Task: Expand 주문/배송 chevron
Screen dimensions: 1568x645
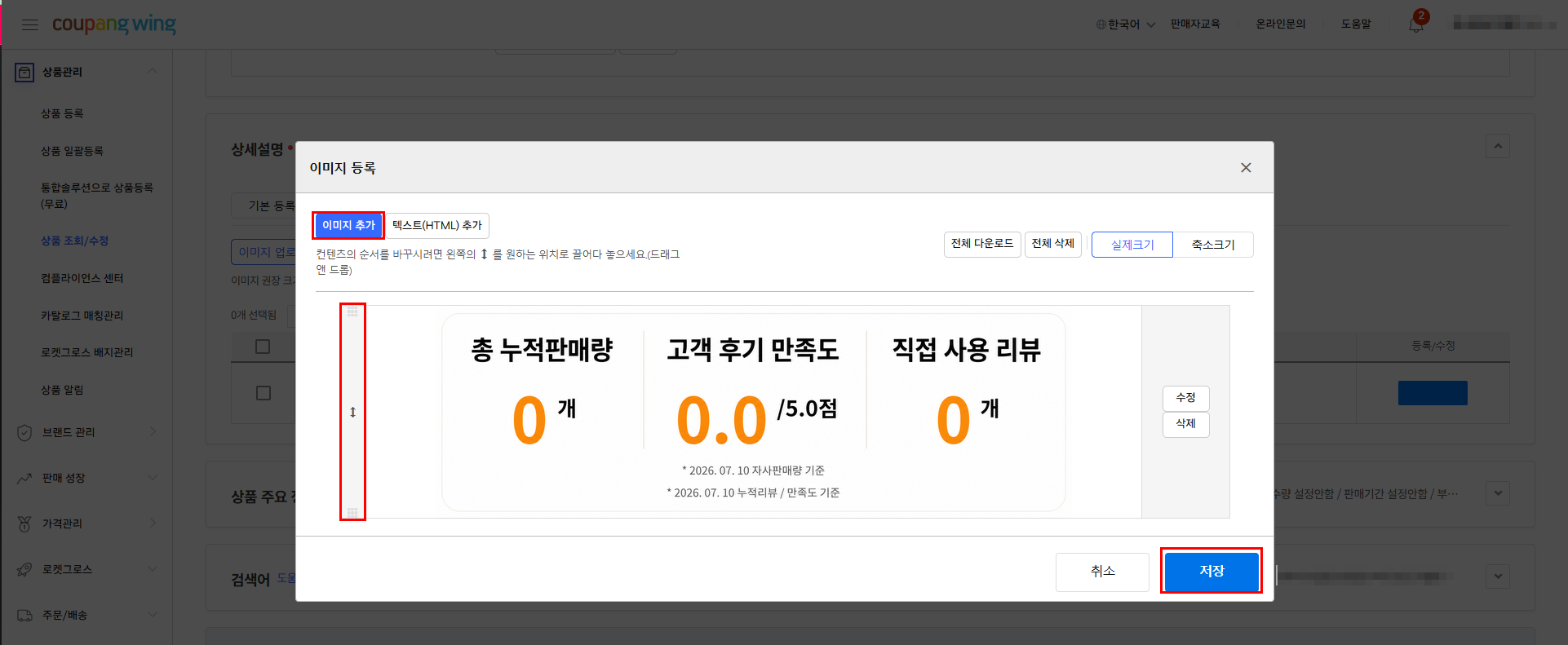Action: coord(153,614)
